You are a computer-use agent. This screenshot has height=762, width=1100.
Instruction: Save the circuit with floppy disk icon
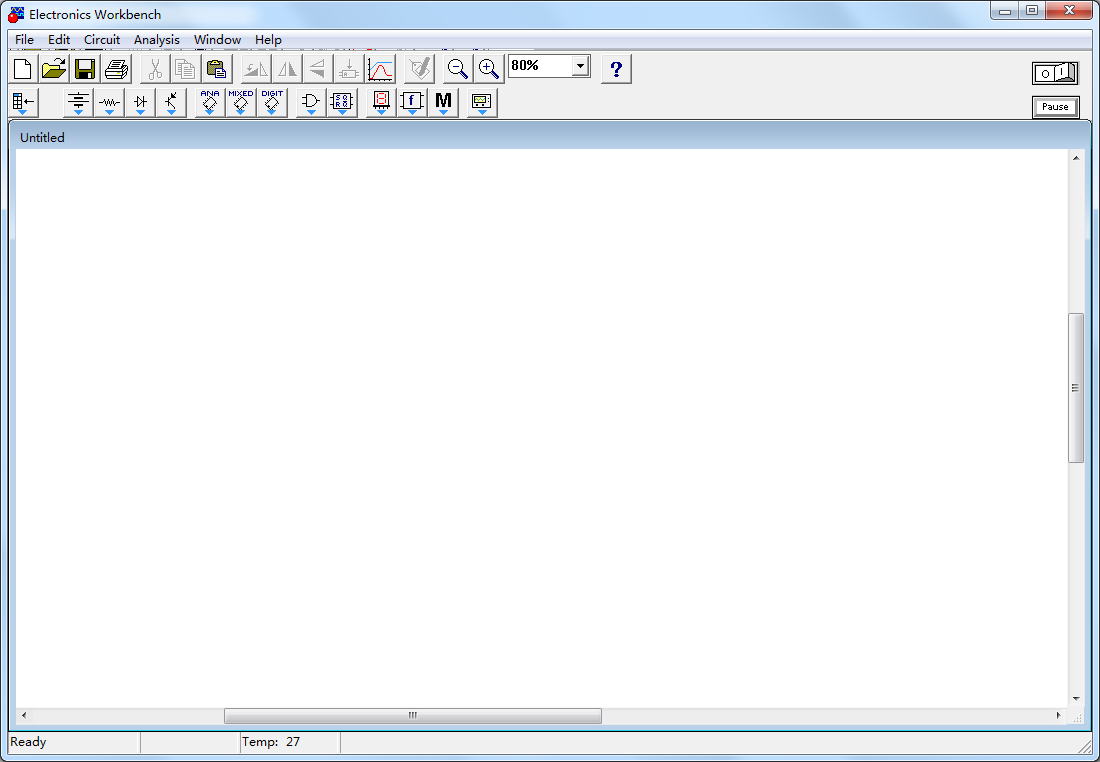coord(85,69)
